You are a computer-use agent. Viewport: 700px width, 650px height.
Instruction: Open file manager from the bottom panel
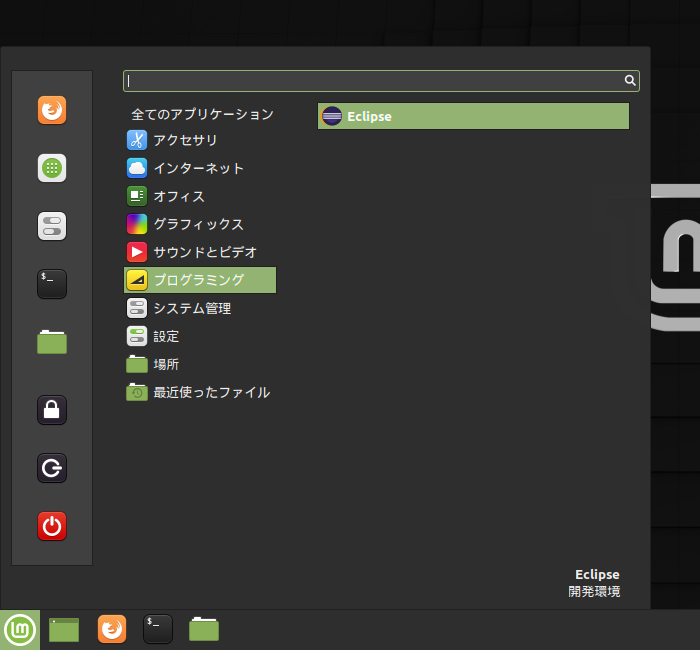tap(204, 629)
